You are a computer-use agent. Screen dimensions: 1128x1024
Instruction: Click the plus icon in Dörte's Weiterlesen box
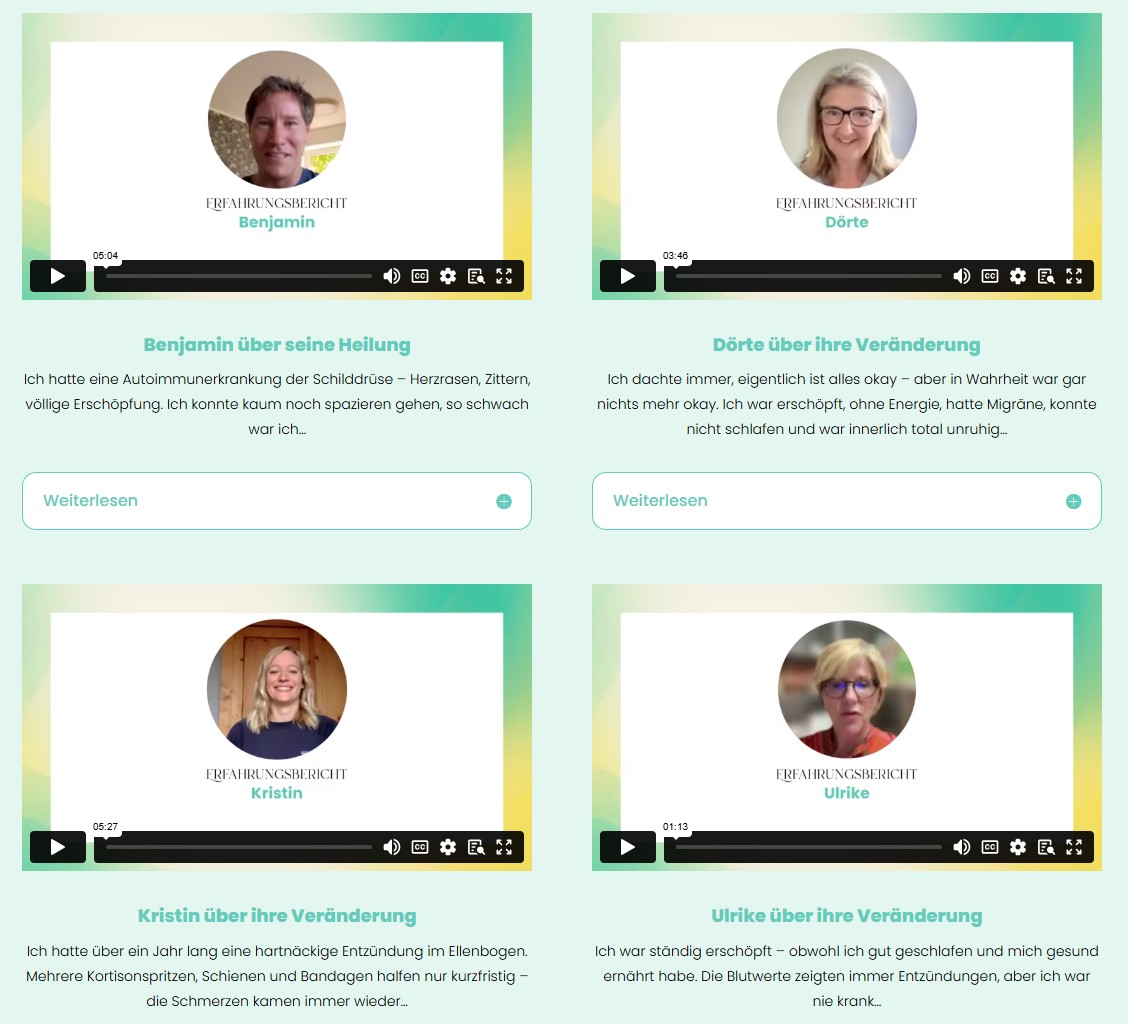1073,502
